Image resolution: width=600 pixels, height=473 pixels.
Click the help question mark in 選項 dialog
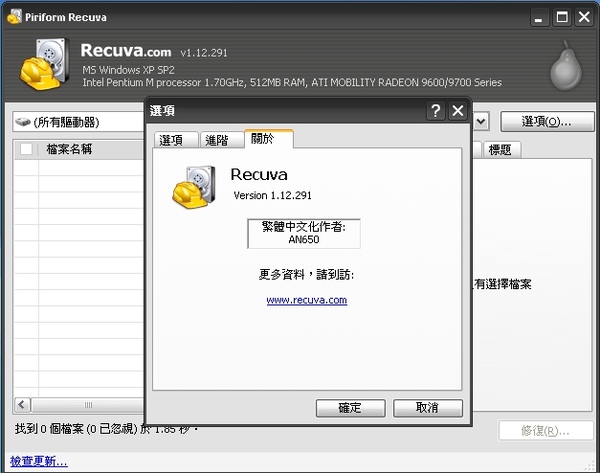click(435, 111)
